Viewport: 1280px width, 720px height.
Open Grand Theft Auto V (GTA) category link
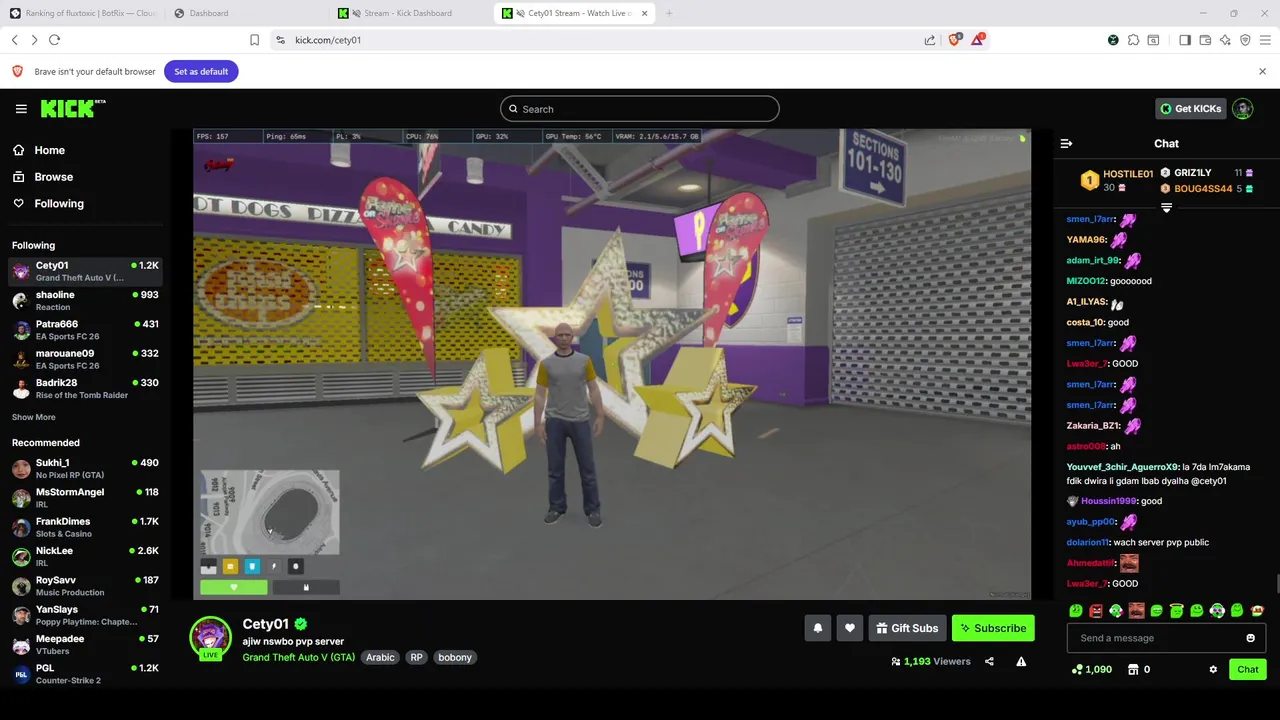click(298, 657)
